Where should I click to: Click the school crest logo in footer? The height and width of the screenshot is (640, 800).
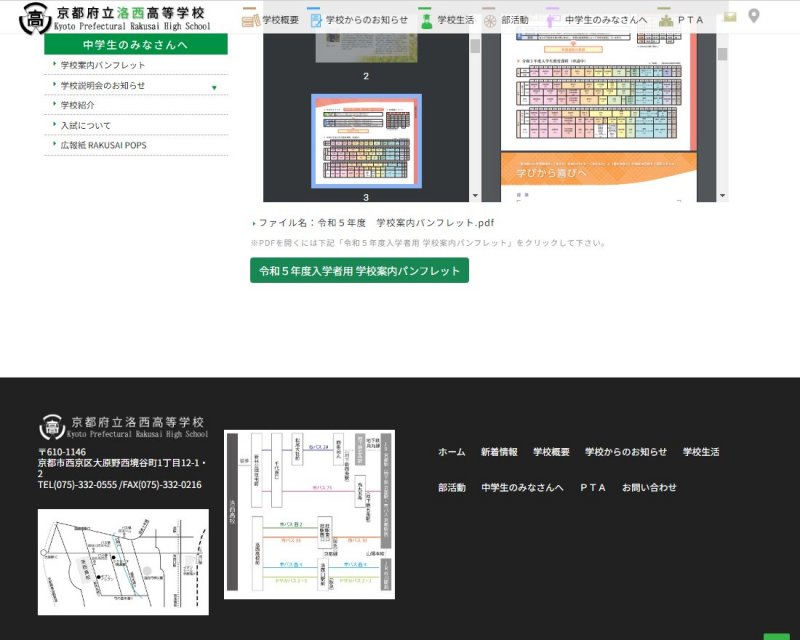click(52, 427)
